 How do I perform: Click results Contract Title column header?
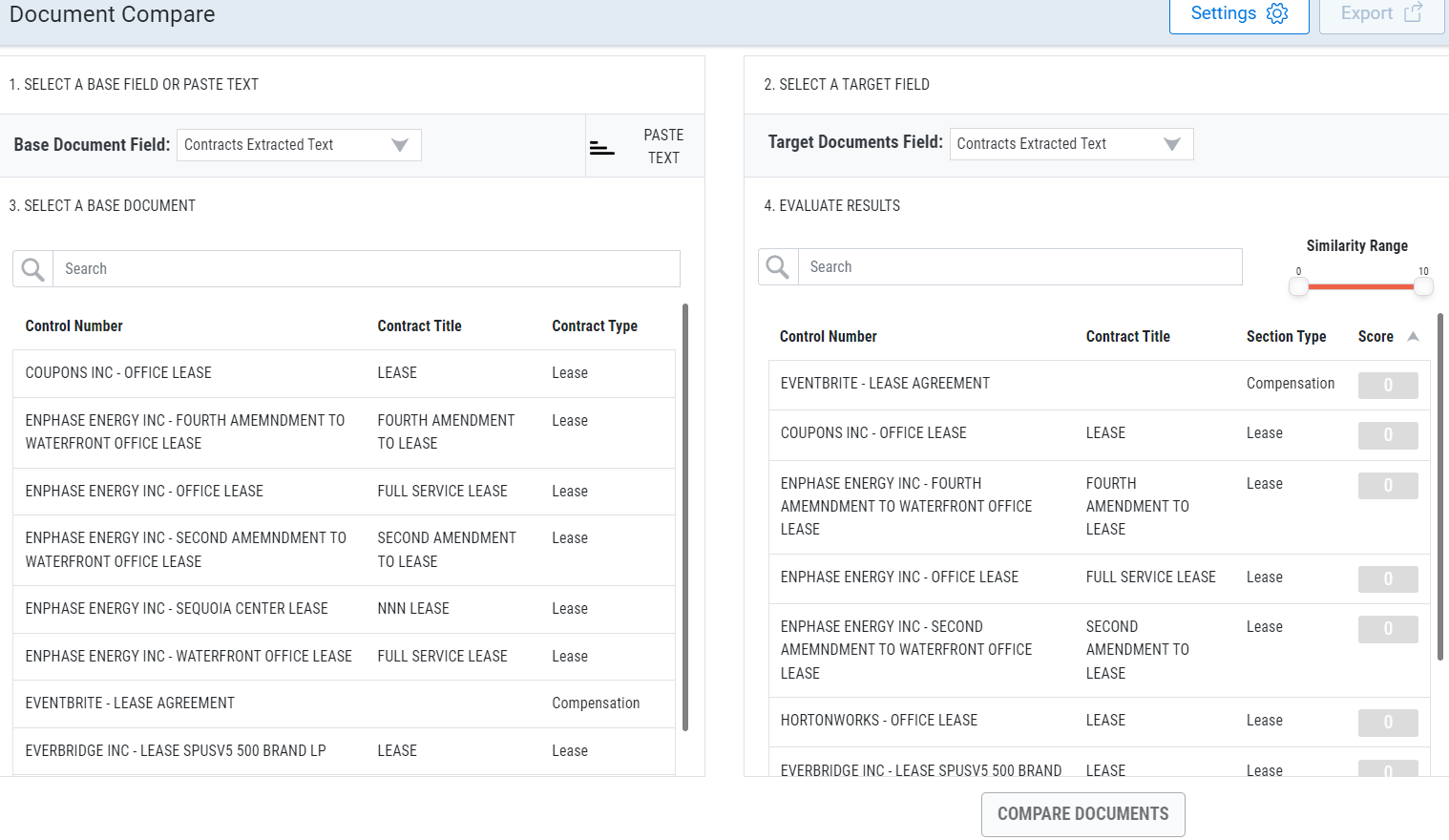tap(1127, 337)
